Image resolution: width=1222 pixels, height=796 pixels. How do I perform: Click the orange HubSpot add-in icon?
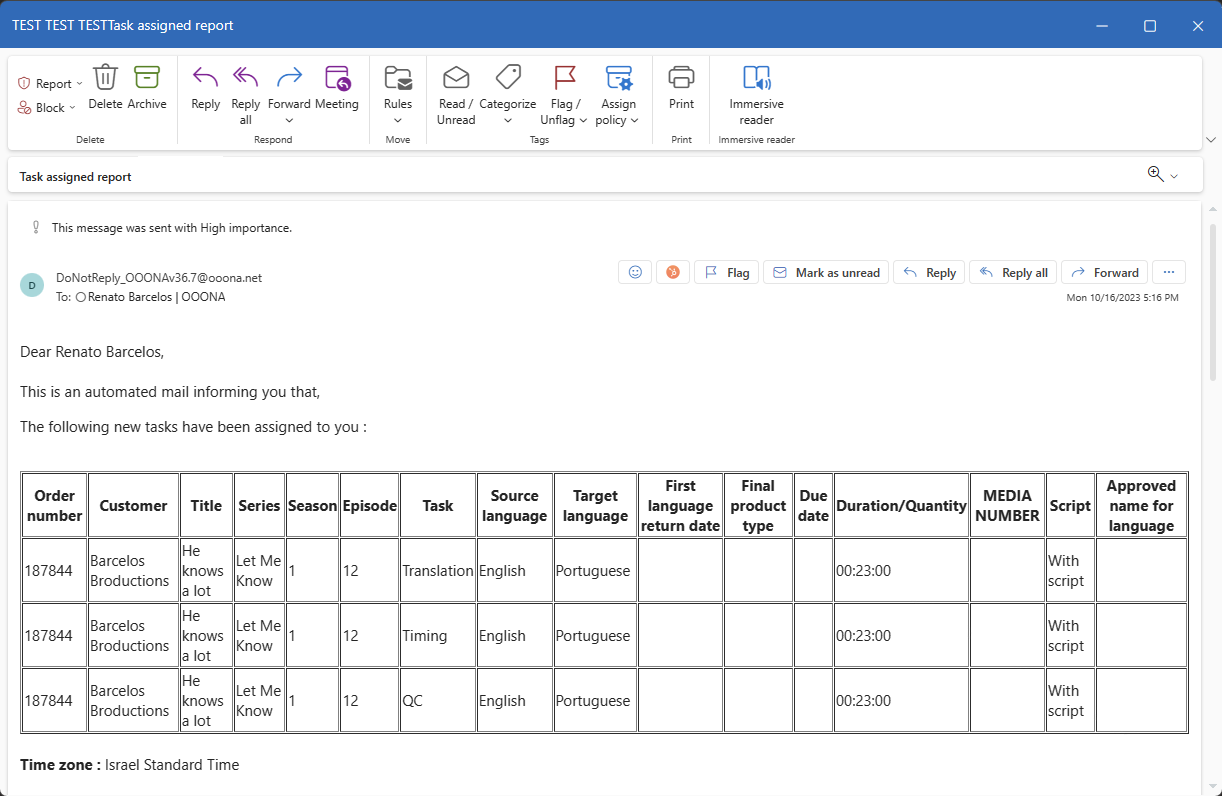click(x=673, y=272)
